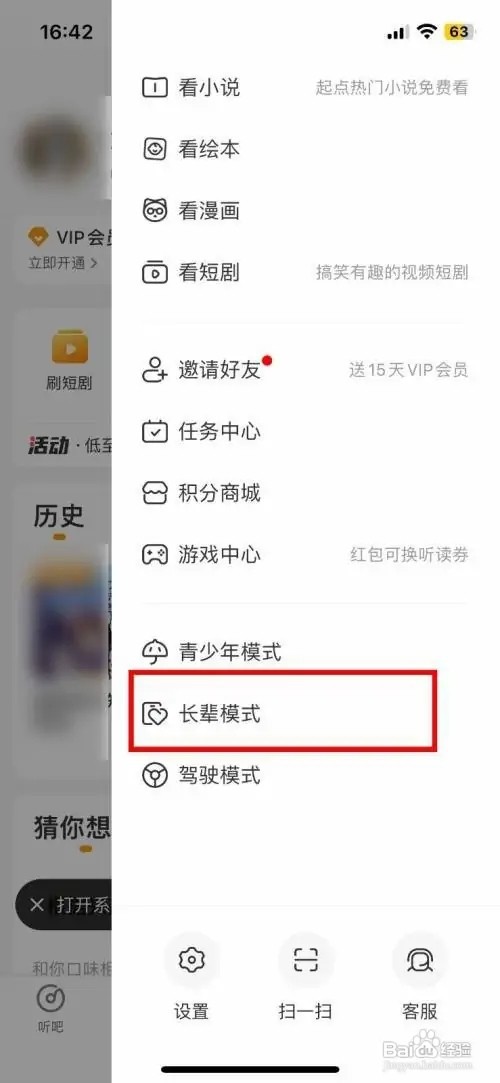This screenshot has height=1083, width=500.
Task: Select 长辈模式 elder mode entry
Action: tap(283, 713)
